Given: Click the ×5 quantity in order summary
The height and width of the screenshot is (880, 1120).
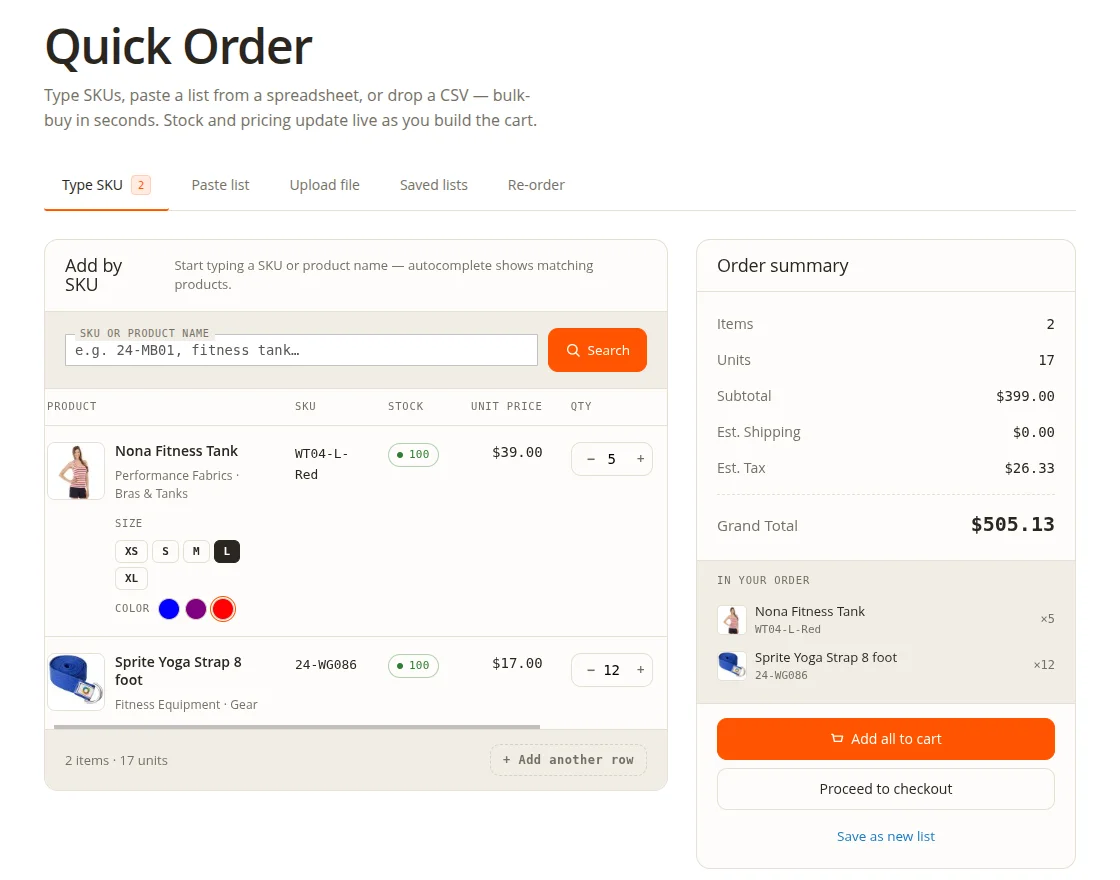Looking at the screenshot, I should coord(1047,619).
